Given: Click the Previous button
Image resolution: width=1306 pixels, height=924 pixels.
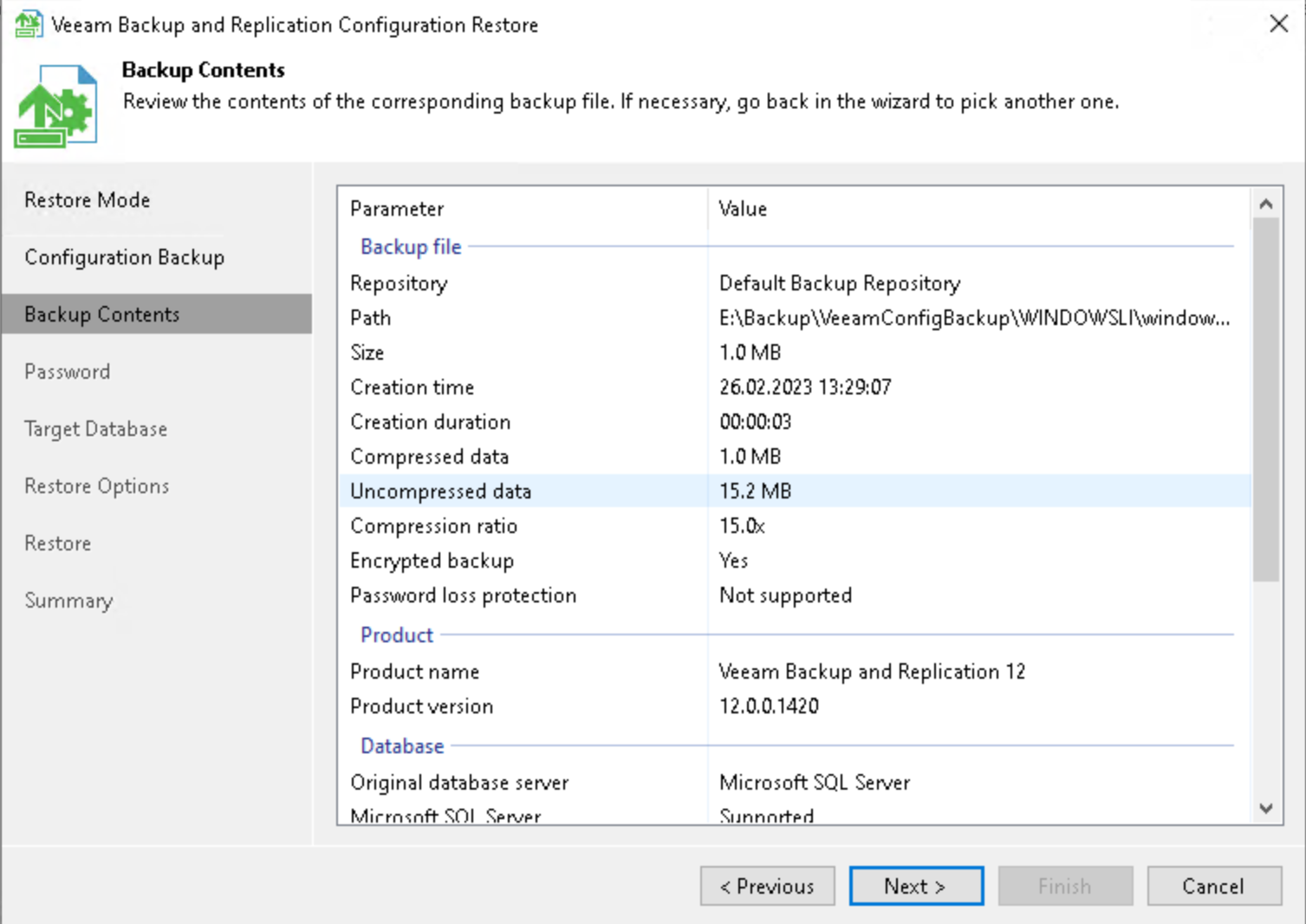Looking at the screenshot, I should (768, 886).
